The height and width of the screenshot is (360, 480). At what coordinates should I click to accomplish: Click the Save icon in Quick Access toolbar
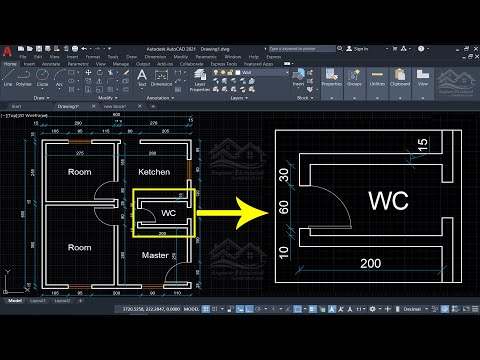tap(39, 49)
